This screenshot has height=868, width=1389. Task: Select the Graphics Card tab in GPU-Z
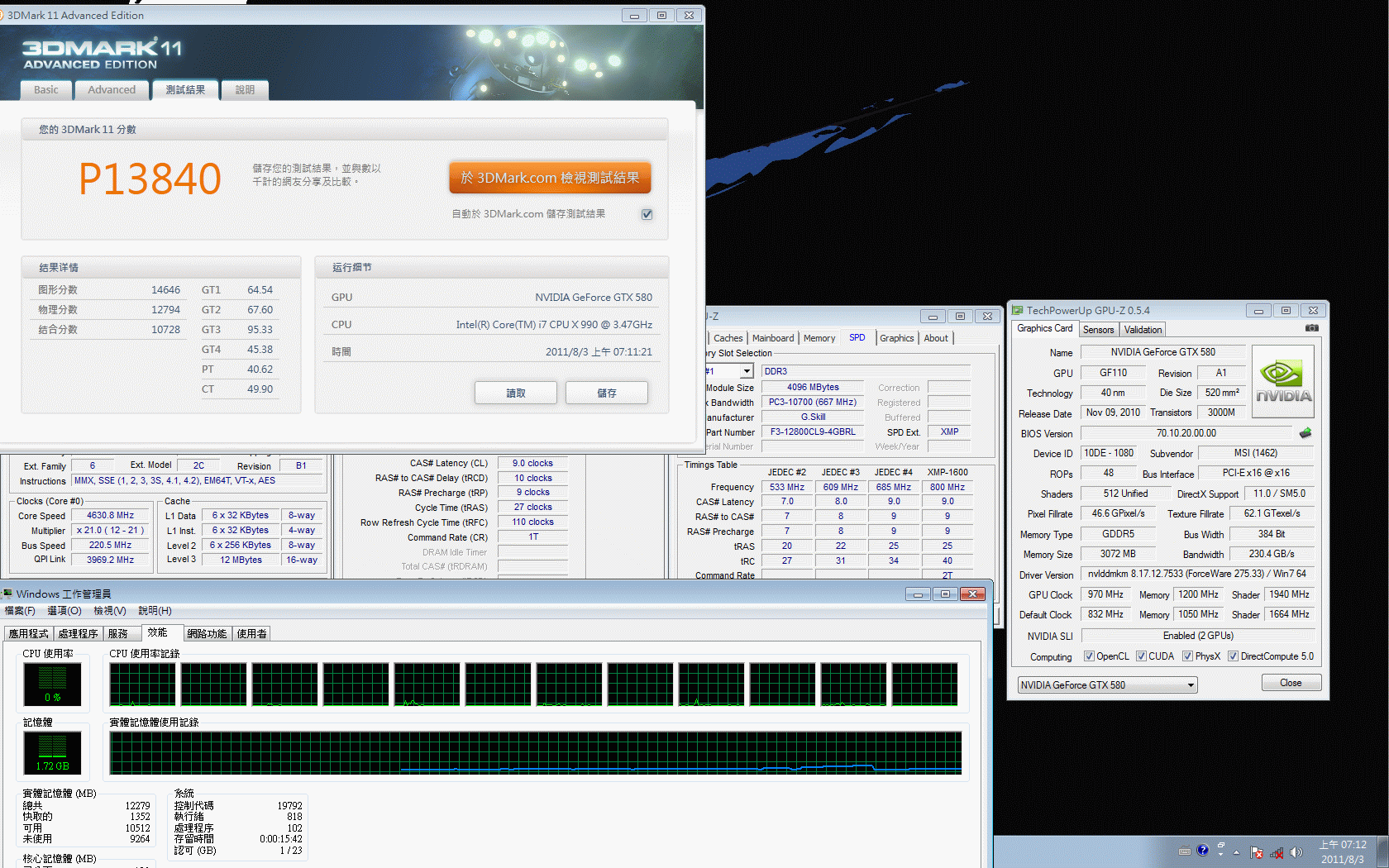[1044, 328]
